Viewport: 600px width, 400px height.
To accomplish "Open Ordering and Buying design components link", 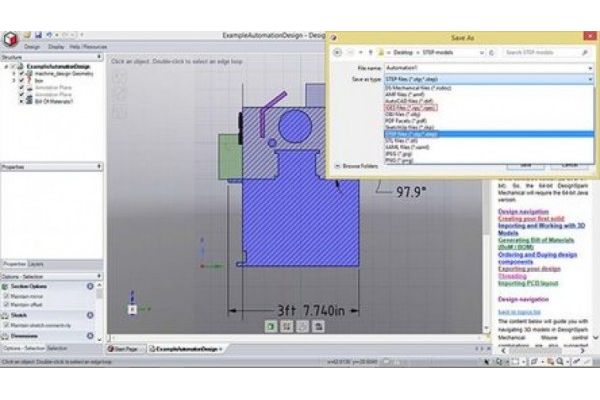I will (x=537, y=258).
